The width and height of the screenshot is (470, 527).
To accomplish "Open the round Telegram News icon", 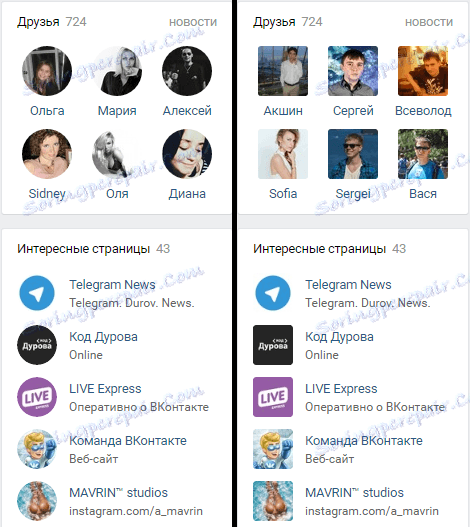I will click(37, 293).
